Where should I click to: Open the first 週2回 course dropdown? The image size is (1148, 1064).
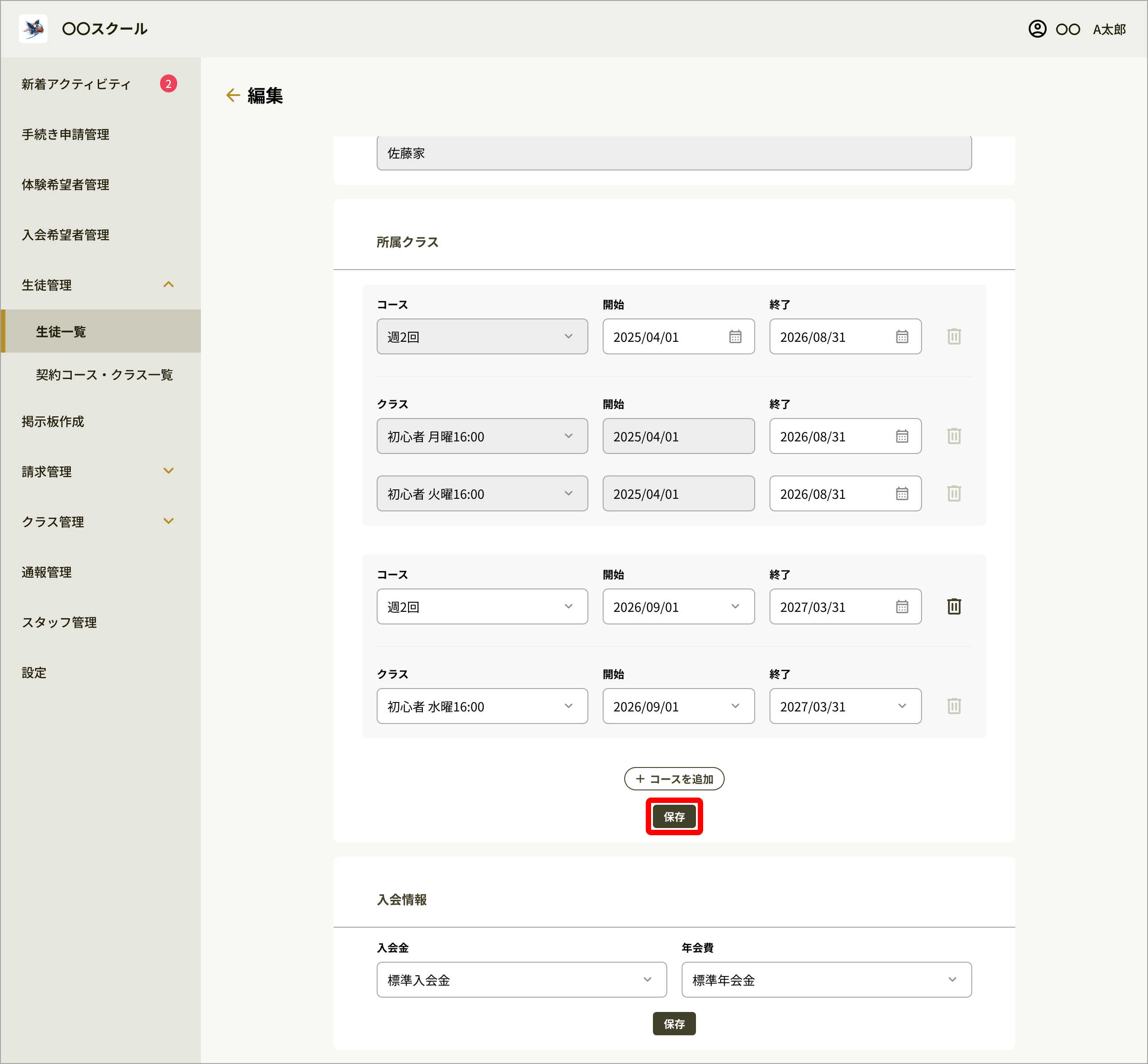tap(482, 336)
